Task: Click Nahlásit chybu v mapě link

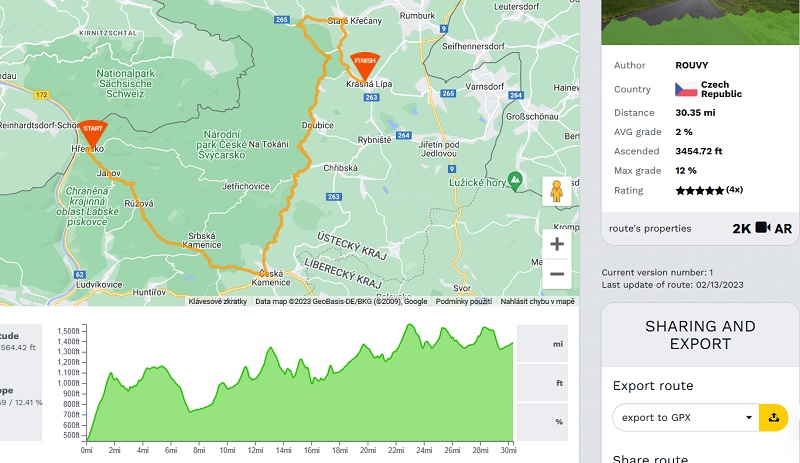Action: point(537,301)
